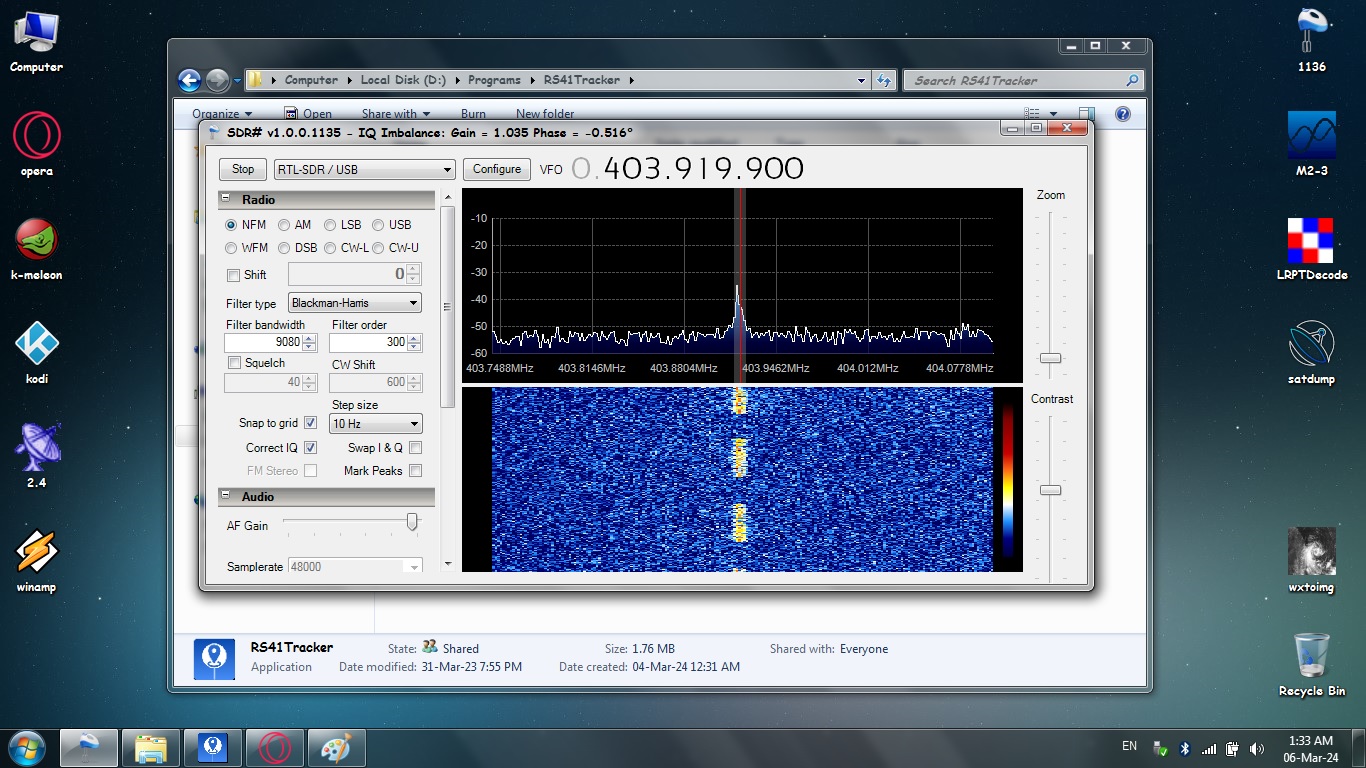Switch to USB demodulation mode
Viewport: 1366px width, 768px height.
378,225
